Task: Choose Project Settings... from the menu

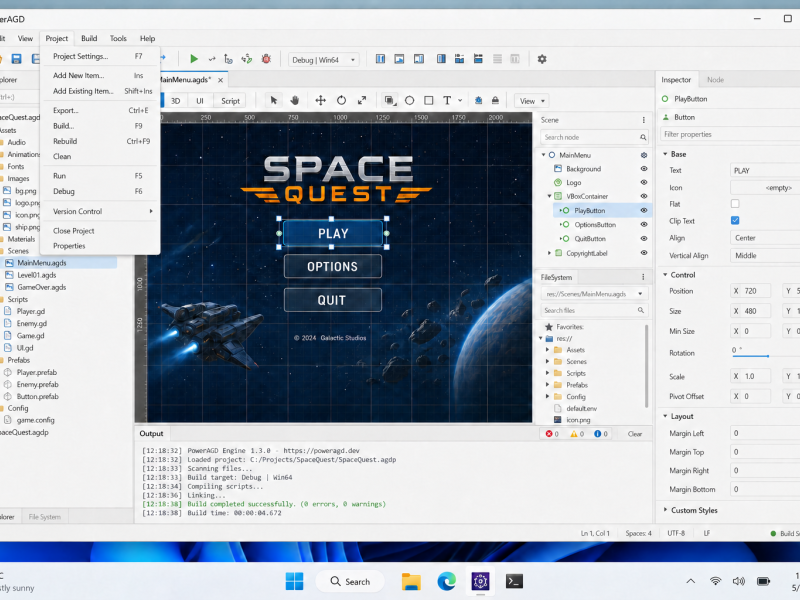Action: point(98,56)
